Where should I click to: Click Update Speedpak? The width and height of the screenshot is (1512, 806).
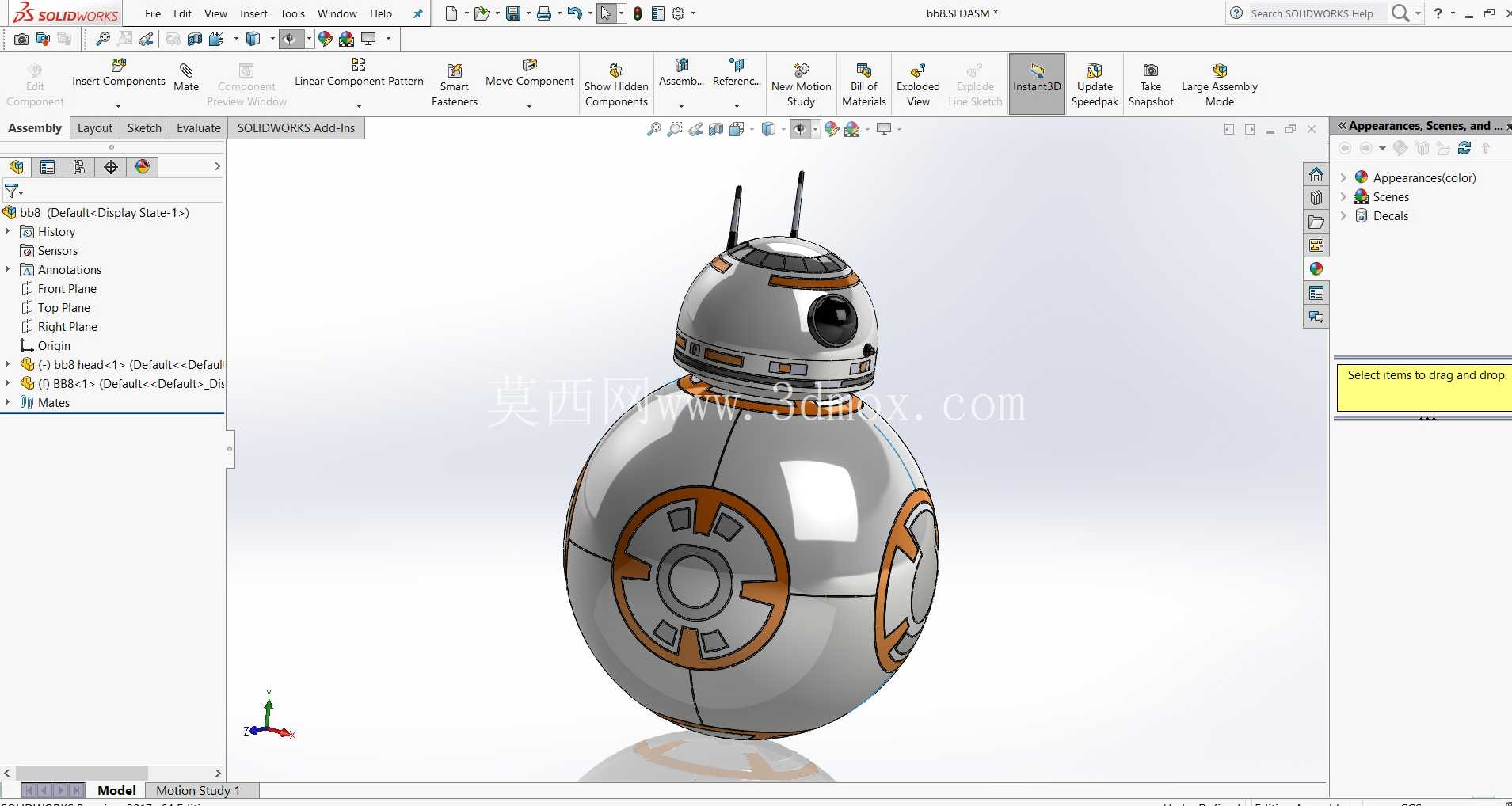pyautogui.click(x=1095, y=85)
